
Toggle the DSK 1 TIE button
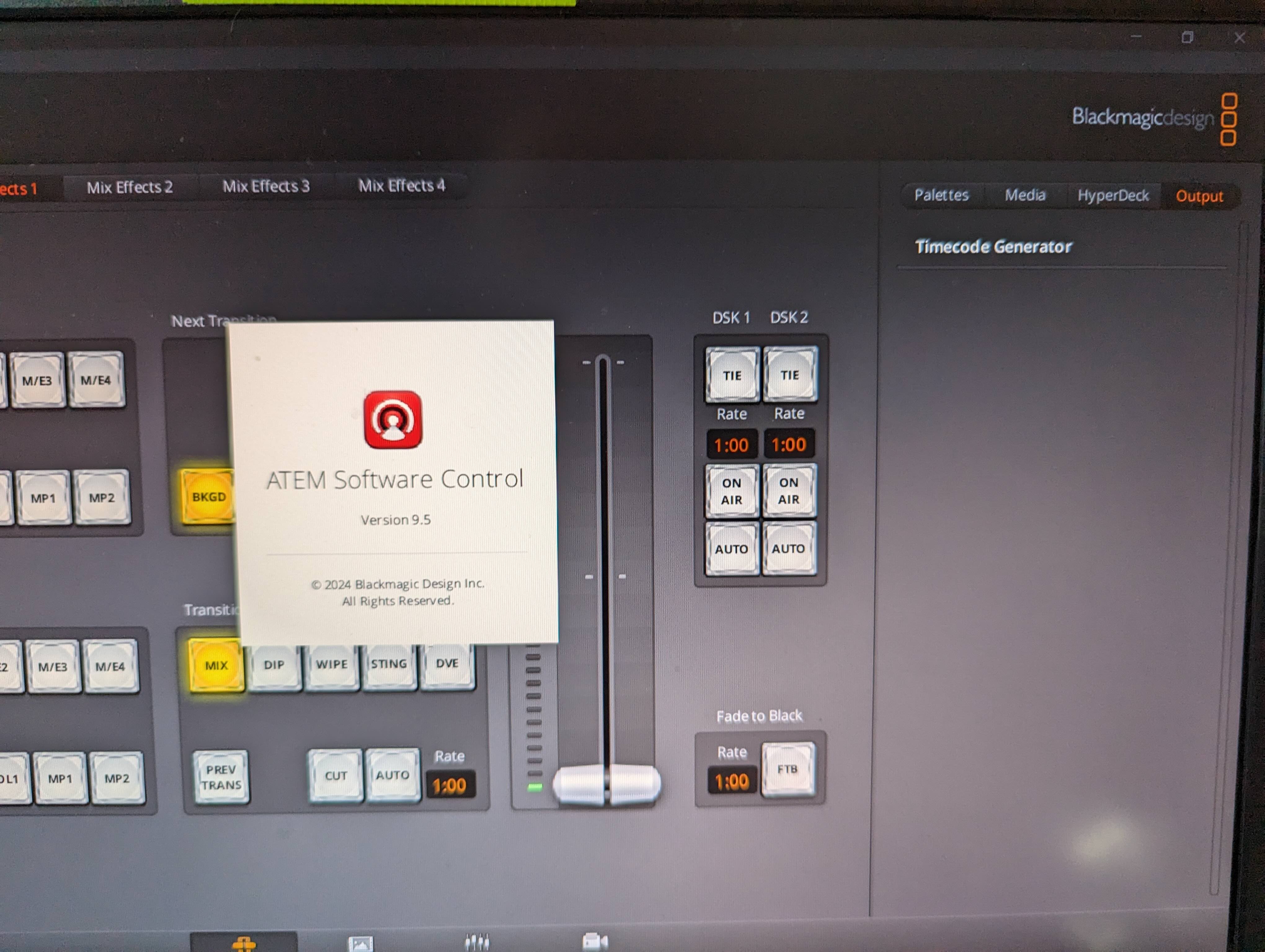coord(732,375)
